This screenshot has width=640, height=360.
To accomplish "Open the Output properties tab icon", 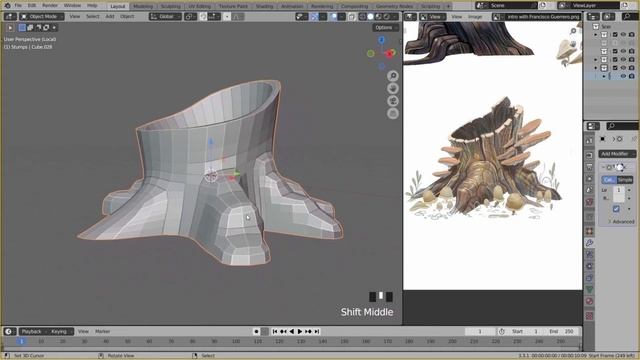I will pos(589,167).
